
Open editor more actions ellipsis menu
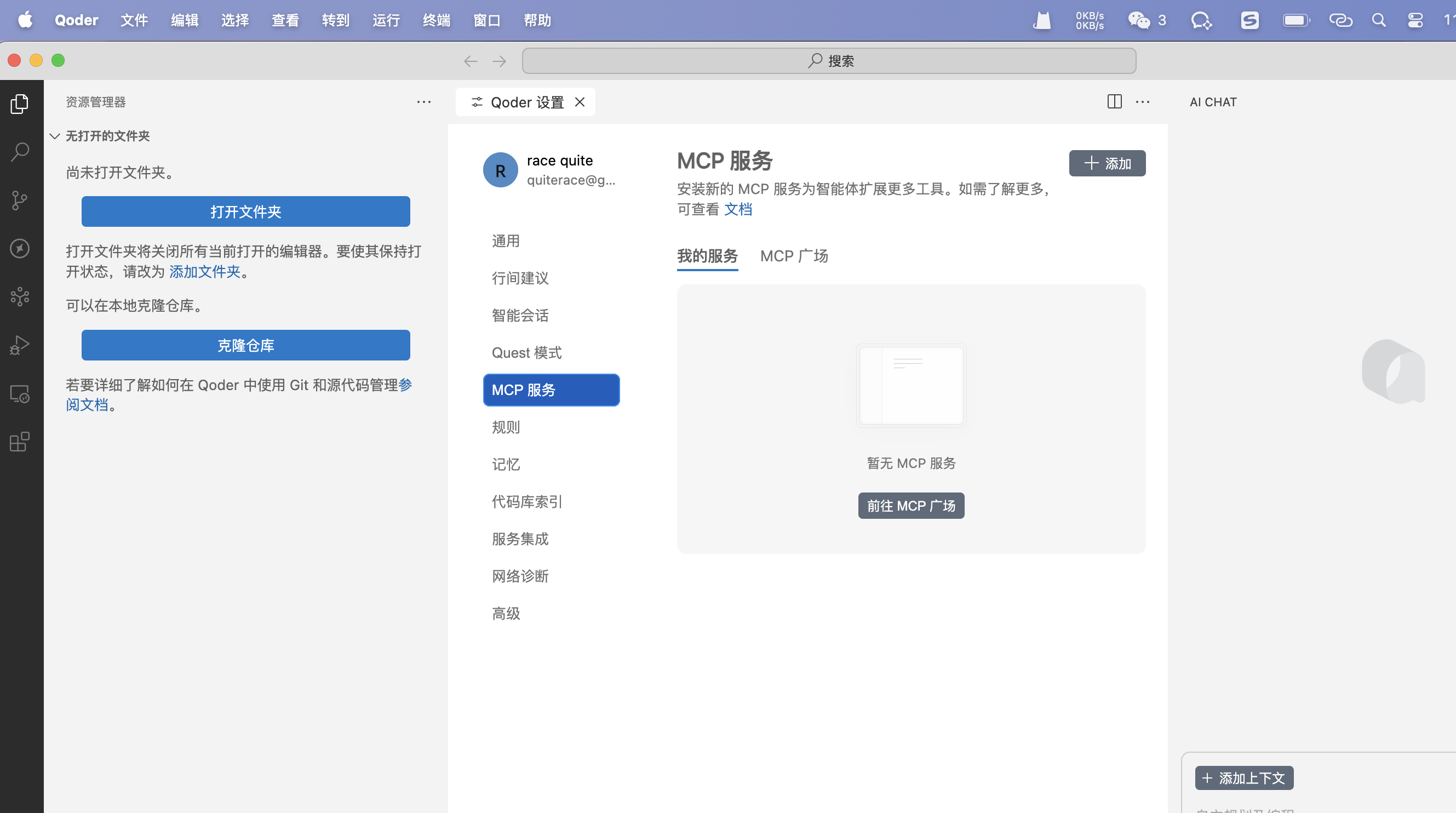click(1142, 102)
